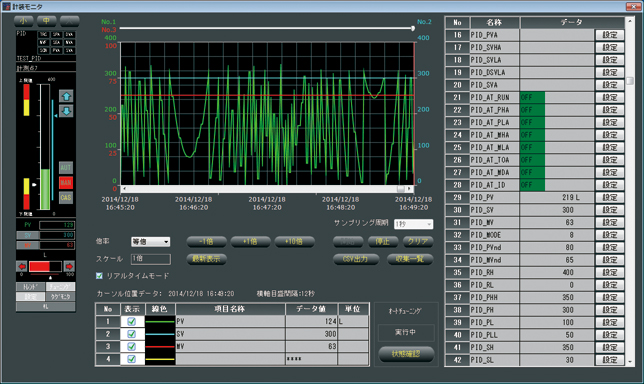Uncheck display checkbox for SV row
The image size is (644, 384).
[131, 334]
